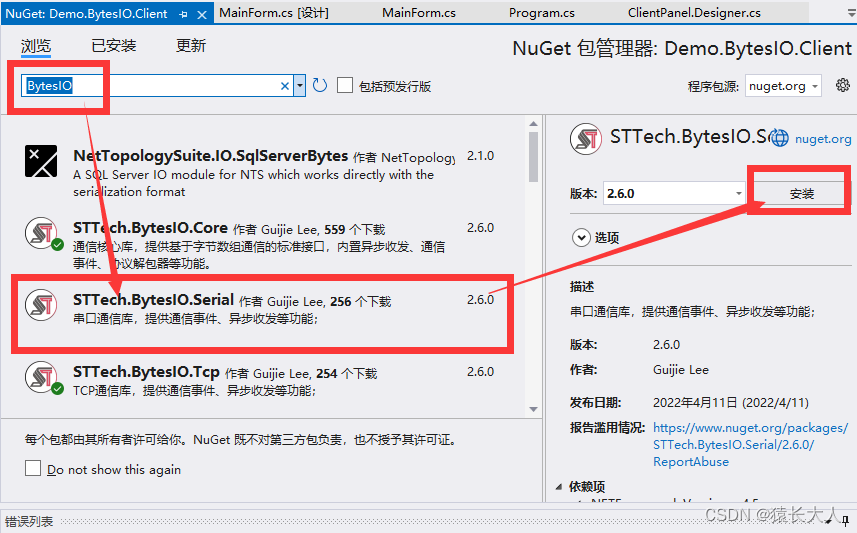Open the MainForm.cs code tab
This screenshot has height=533, width=857.
[x=419, y=13]
